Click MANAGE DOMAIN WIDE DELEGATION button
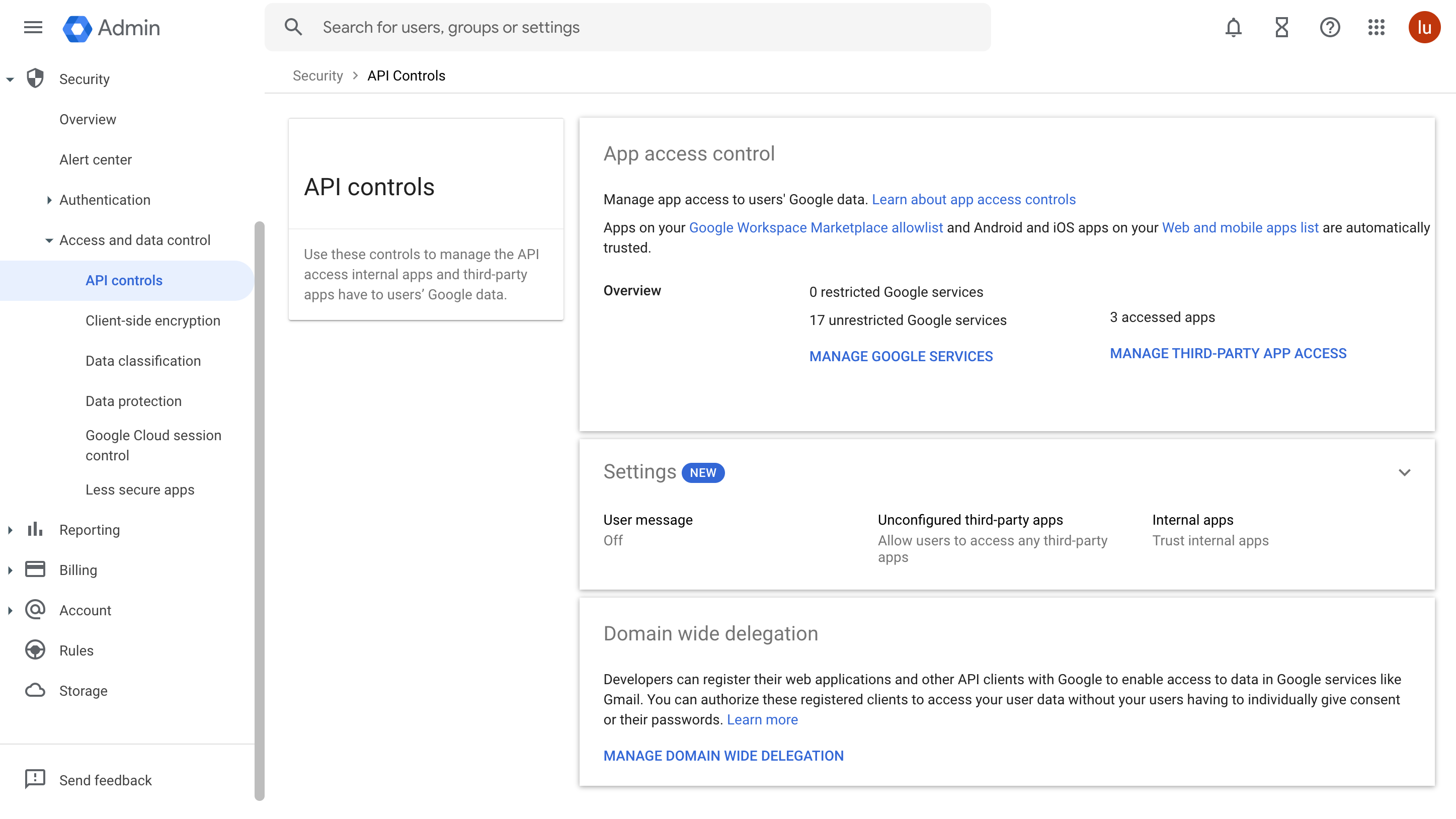The height and width of the screenshot is (819, 1456). pyautogui.click(x=723, y=756)
